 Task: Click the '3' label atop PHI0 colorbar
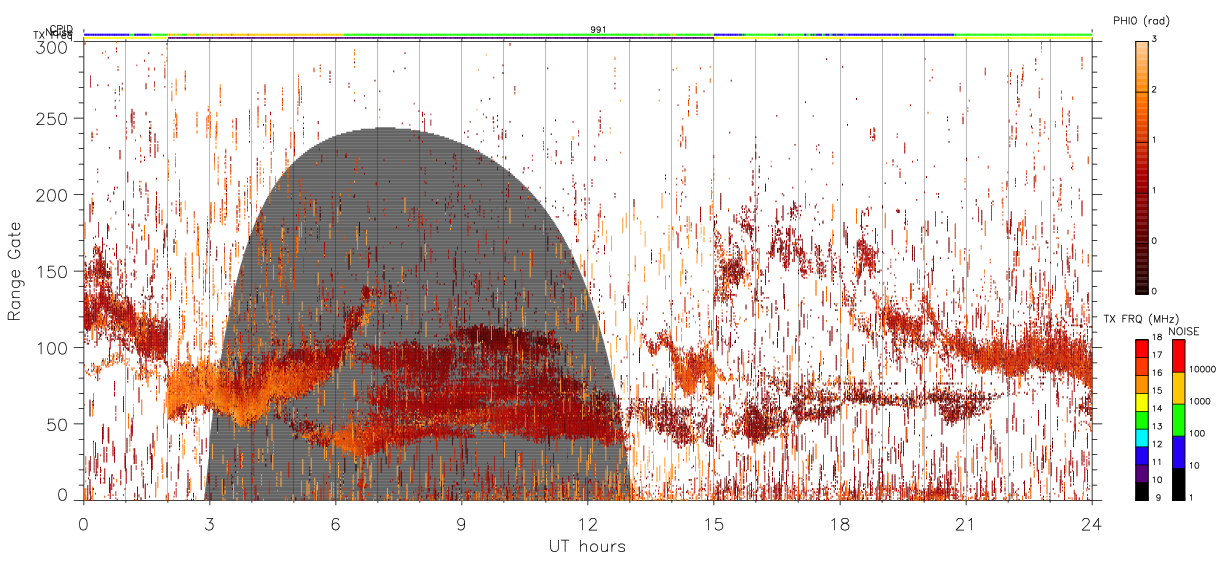tap(1154, 39)
